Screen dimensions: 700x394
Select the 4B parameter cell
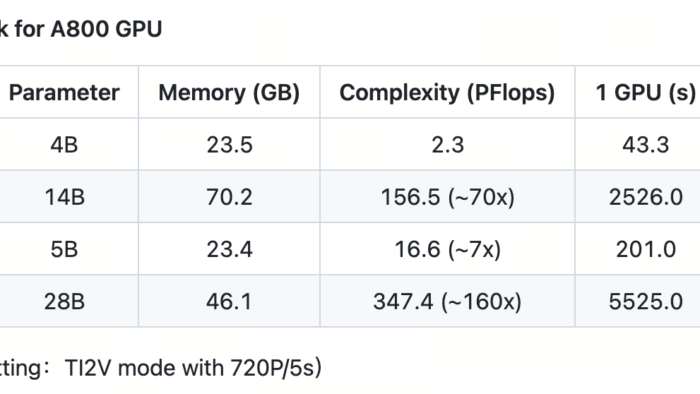click(64, 145)
